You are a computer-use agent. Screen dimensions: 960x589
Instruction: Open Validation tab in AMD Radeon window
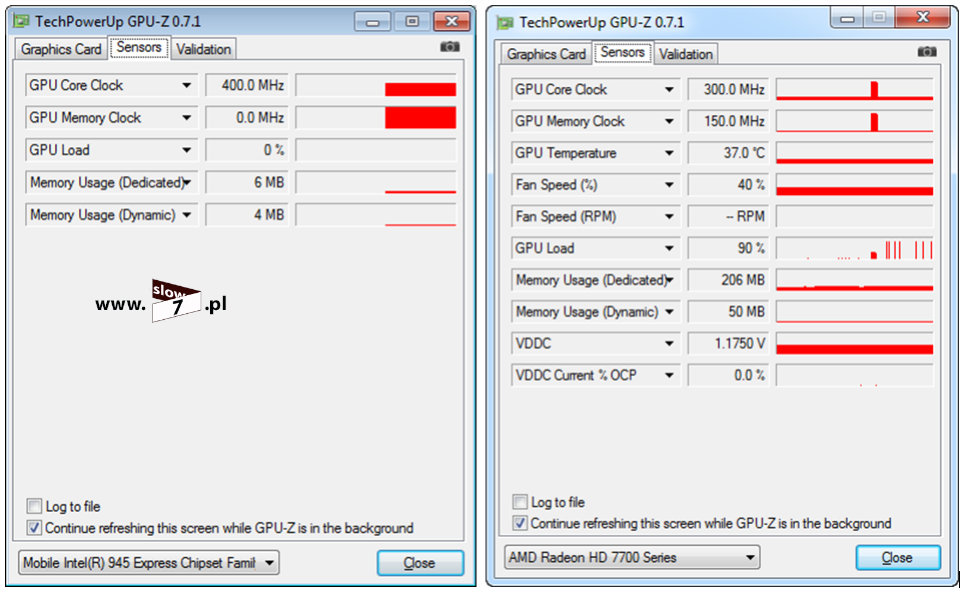click(686, 54)
